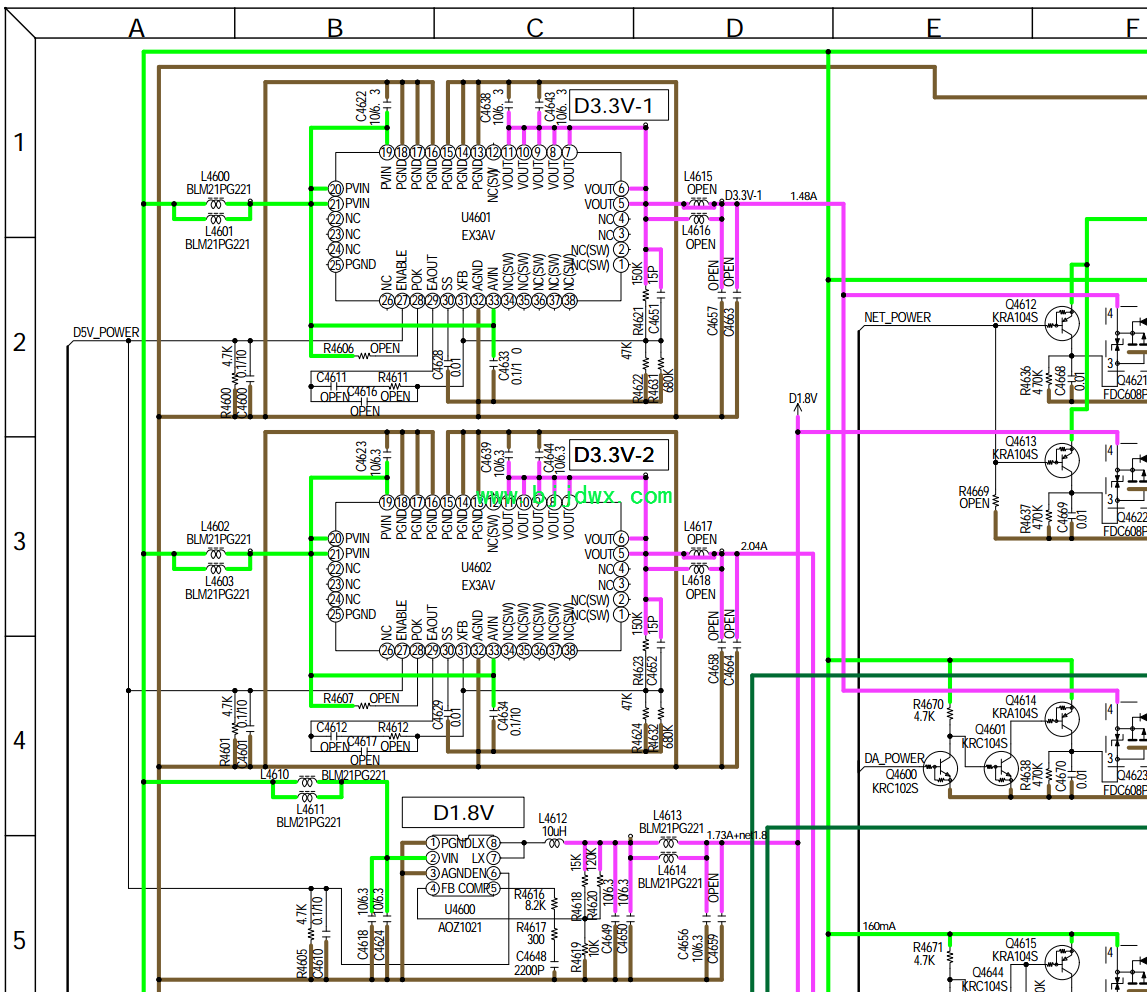Click the Q4615 designator text

1020,944
